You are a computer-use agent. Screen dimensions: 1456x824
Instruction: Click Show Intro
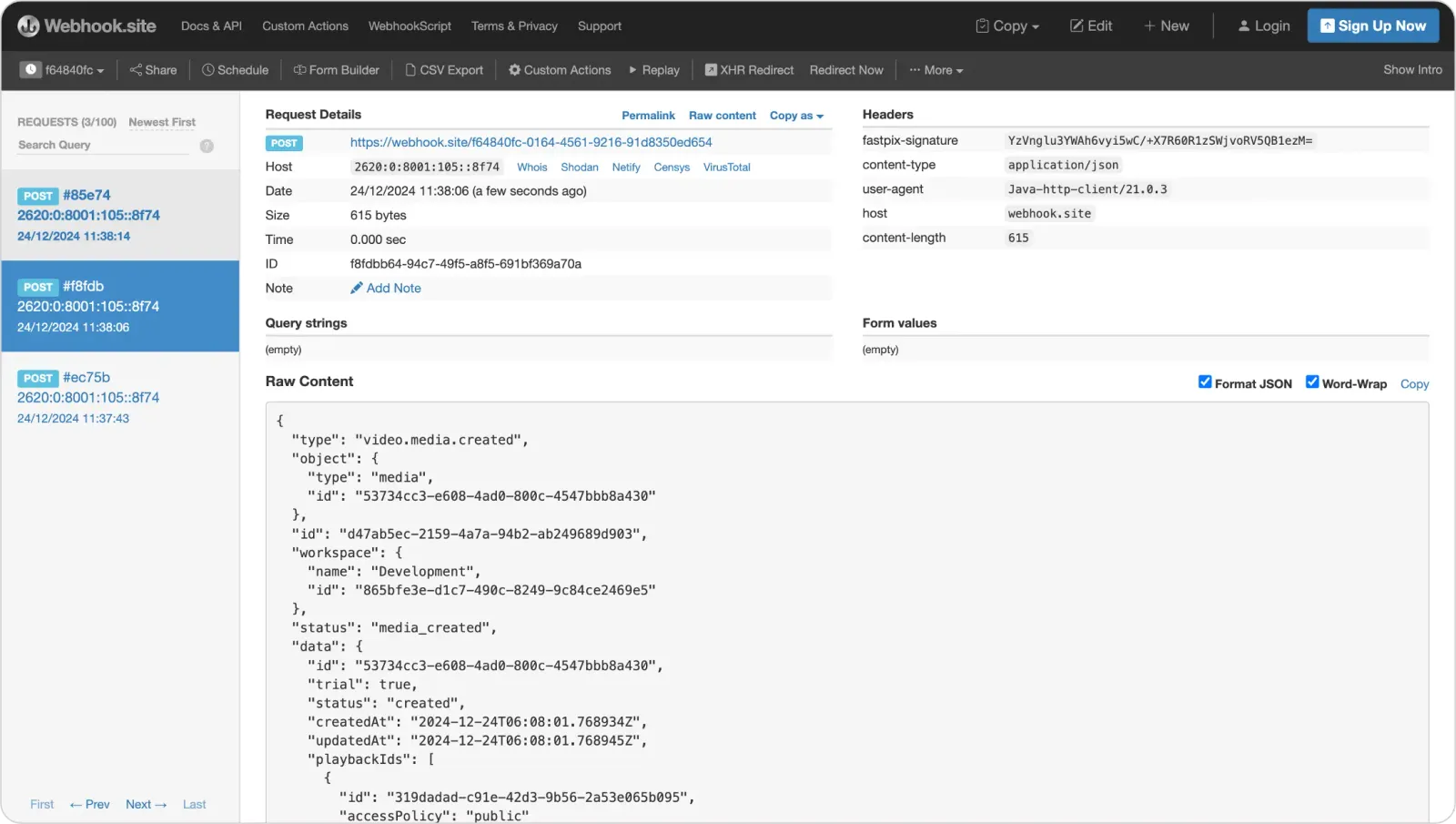point(1412,69)
